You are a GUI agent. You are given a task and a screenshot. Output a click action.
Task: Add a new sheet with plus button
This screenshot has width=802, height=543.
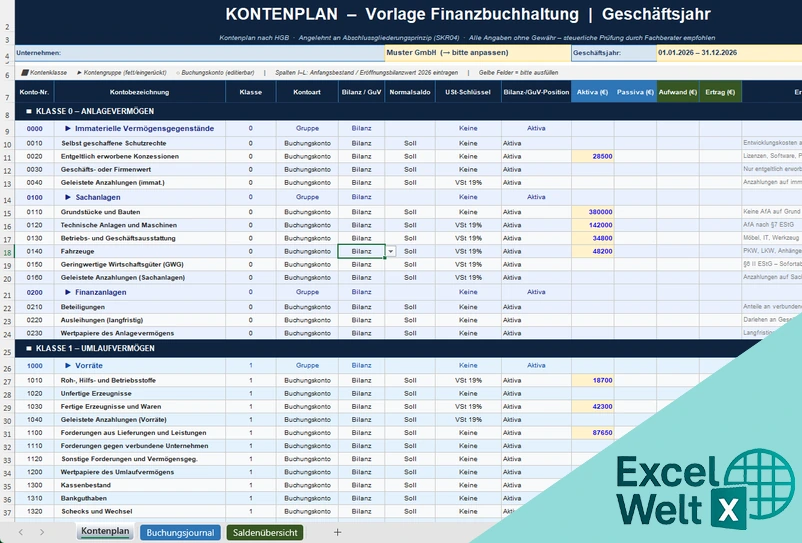(x=337, y=532)
